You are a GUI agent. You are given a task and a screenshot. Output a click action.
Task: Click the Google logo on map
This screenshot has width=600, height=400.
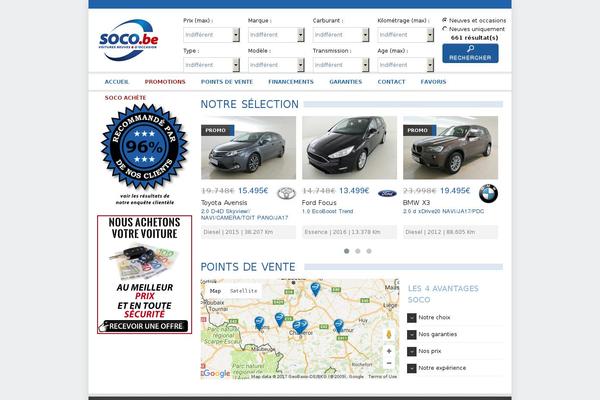pyautogui.click(x=216, y=373)
